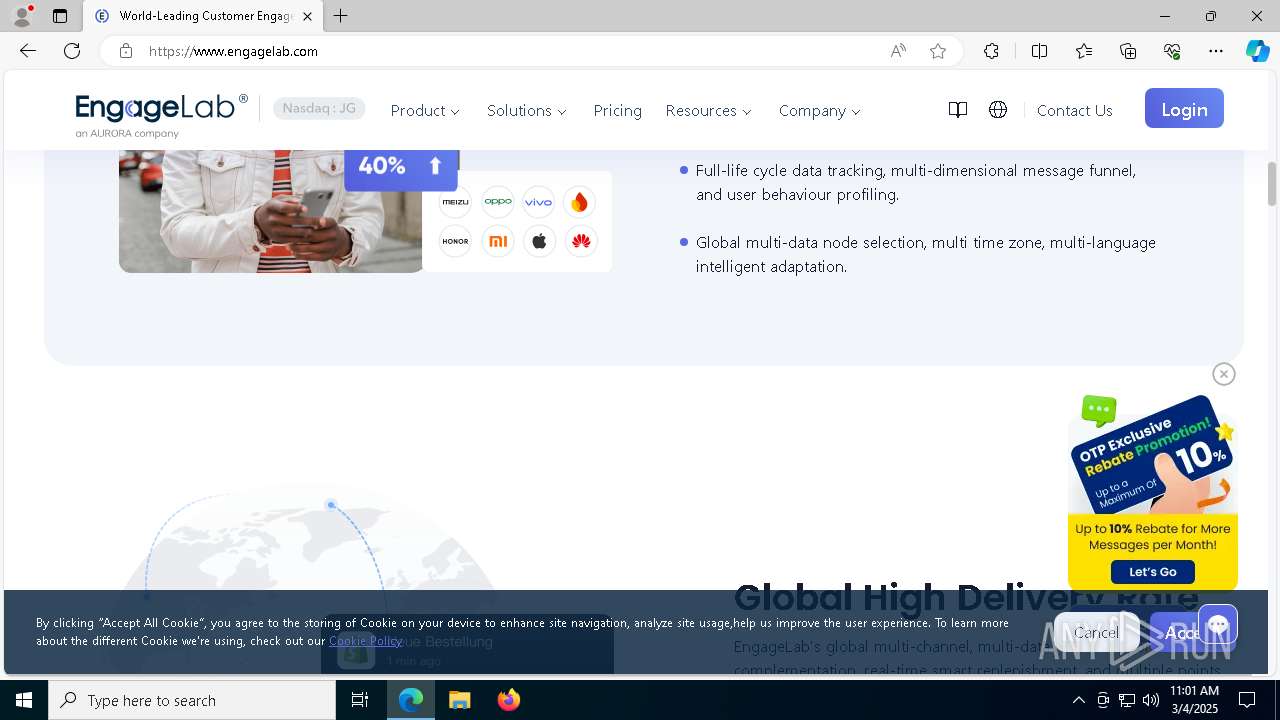Open a new browser tab

click(x=341, y=16)
